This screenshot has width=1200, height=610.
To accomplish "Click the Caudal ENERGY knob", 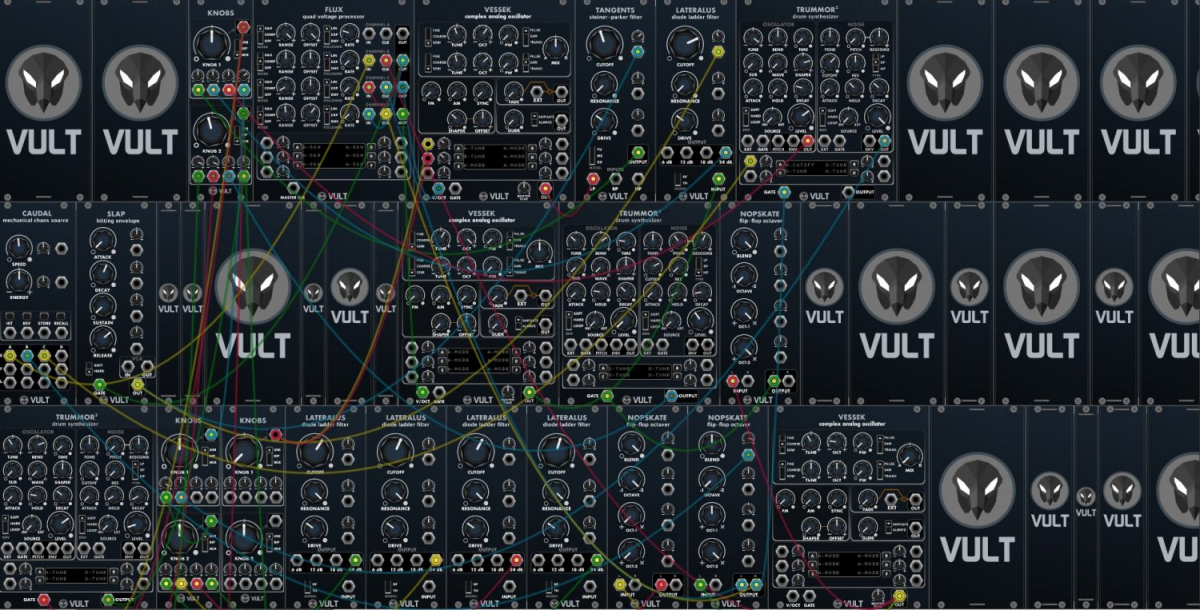I will tap(19, 280).
